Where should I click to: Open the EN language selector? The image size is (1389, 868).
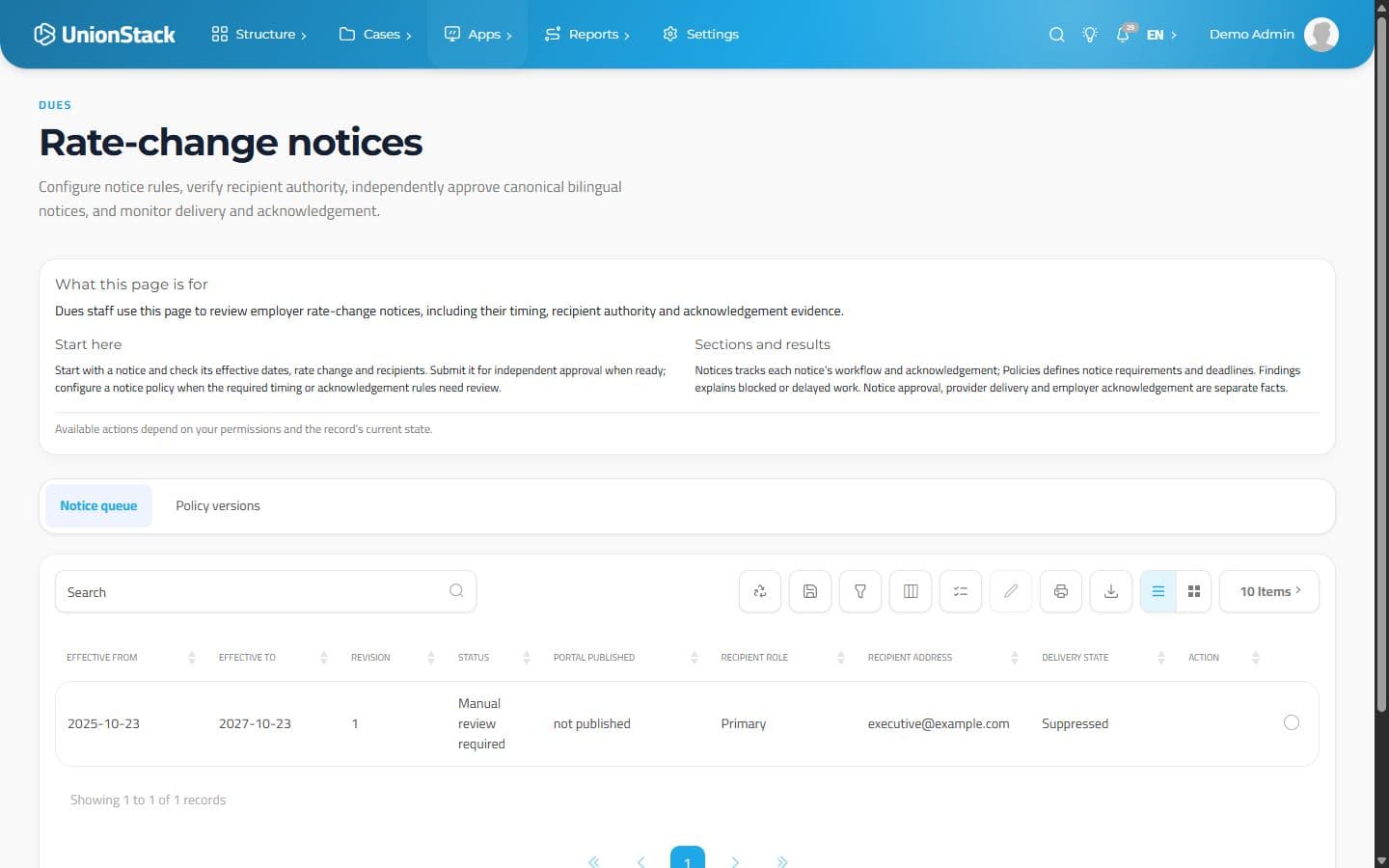(x=1161, y=34)
